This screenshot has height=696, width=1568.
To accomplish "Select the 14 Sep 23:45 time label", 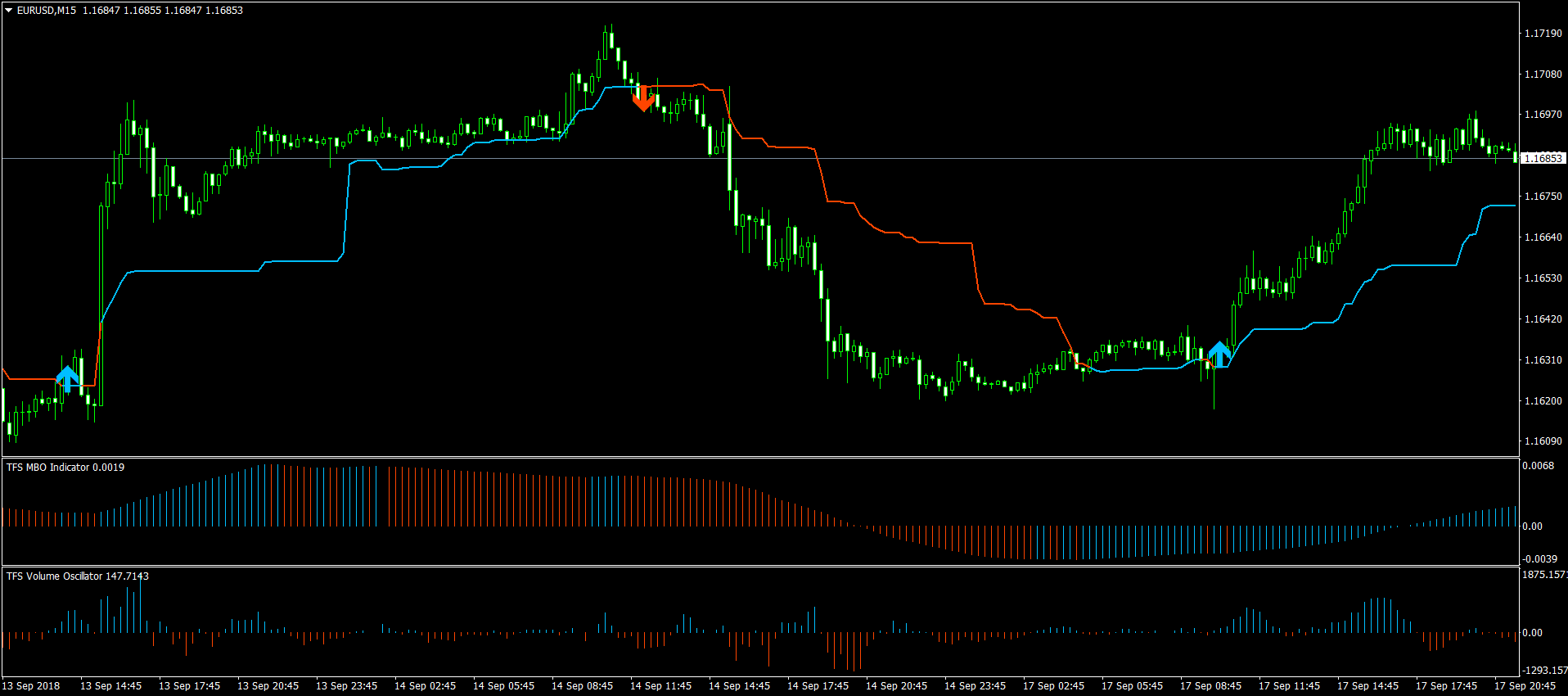I will click(975, 686).
